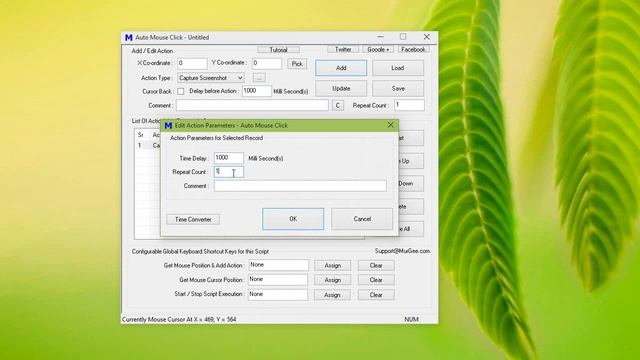This screenshot has width=640, height=360.
Task: Click the Update button
Action: pyautogui.click(x=341, y=89)
